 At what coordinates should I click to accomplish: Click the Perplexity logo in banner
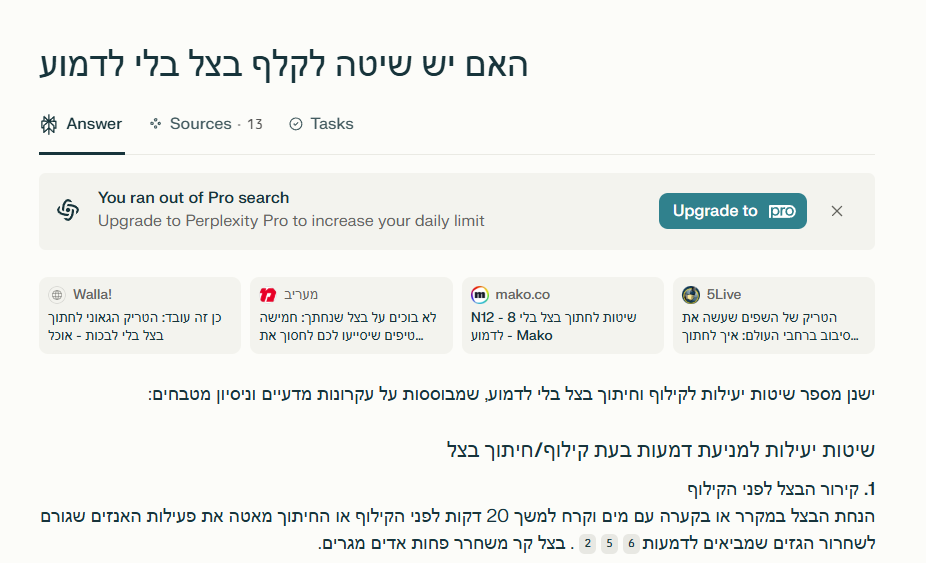click(68, 210)
